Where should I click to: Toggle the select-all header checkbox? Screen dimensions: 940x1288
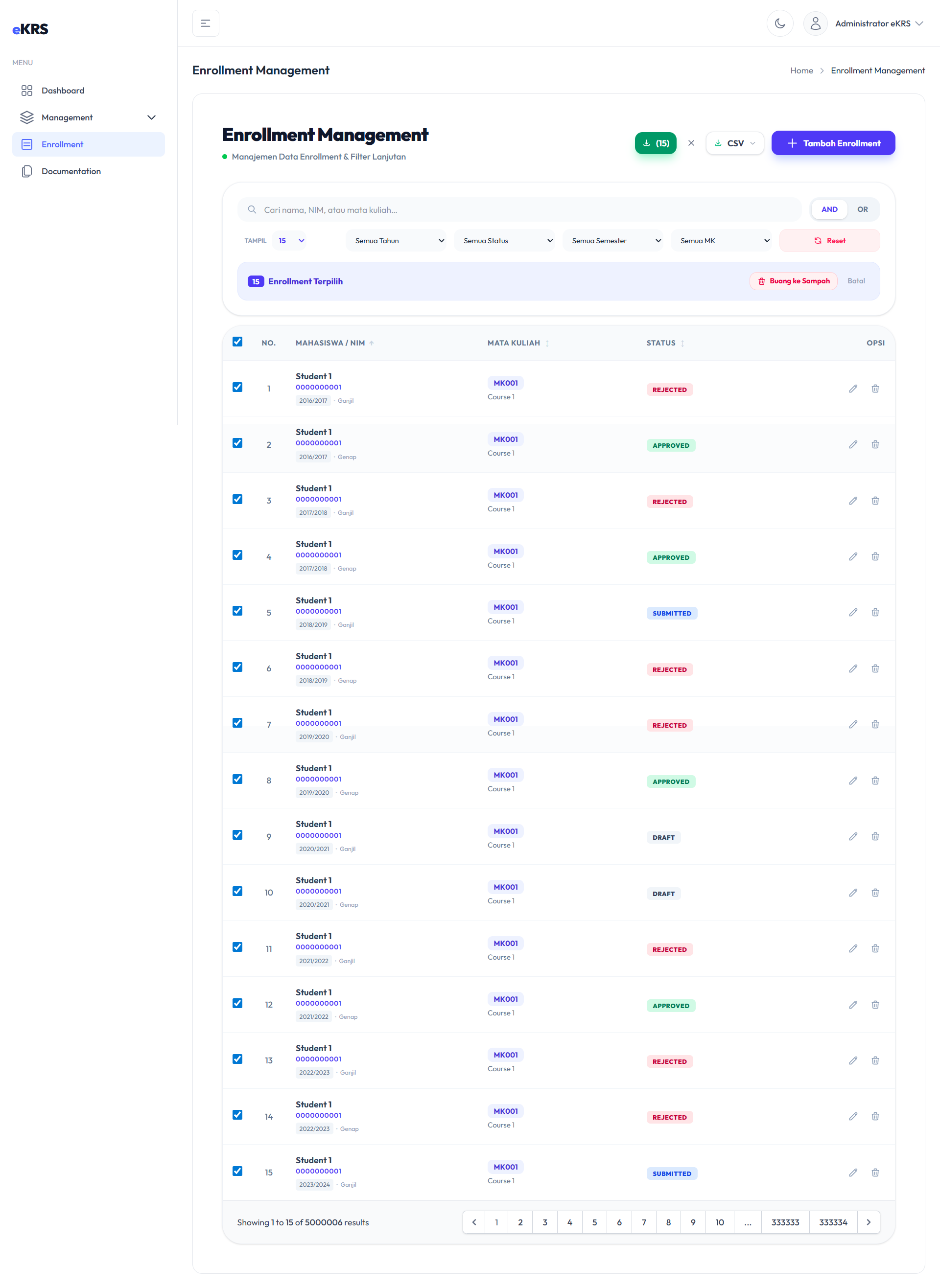coord(237,341)
